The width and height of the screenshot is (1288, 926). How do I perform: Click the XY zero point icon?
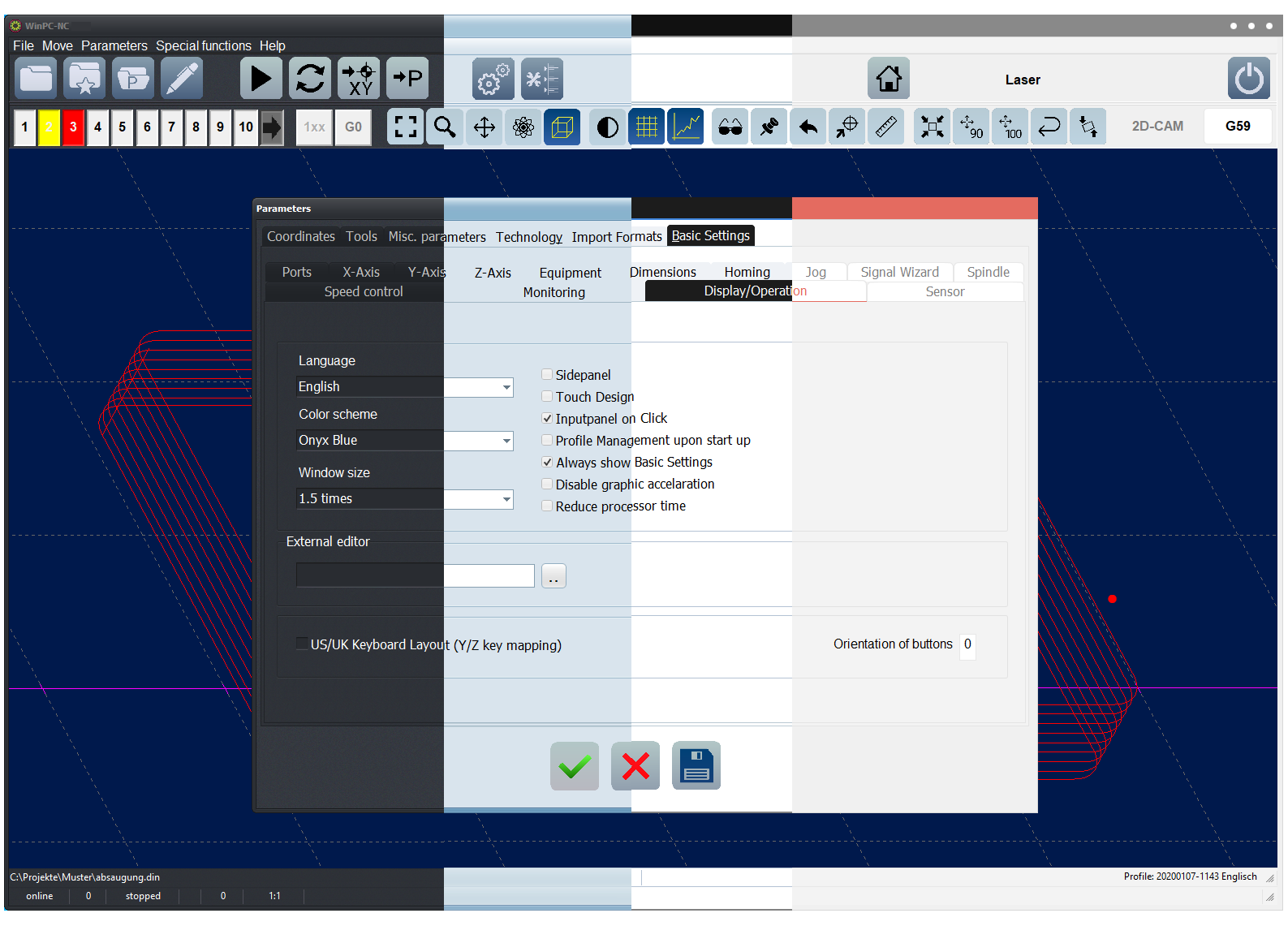pyautogui.click(x=359, y=79)
